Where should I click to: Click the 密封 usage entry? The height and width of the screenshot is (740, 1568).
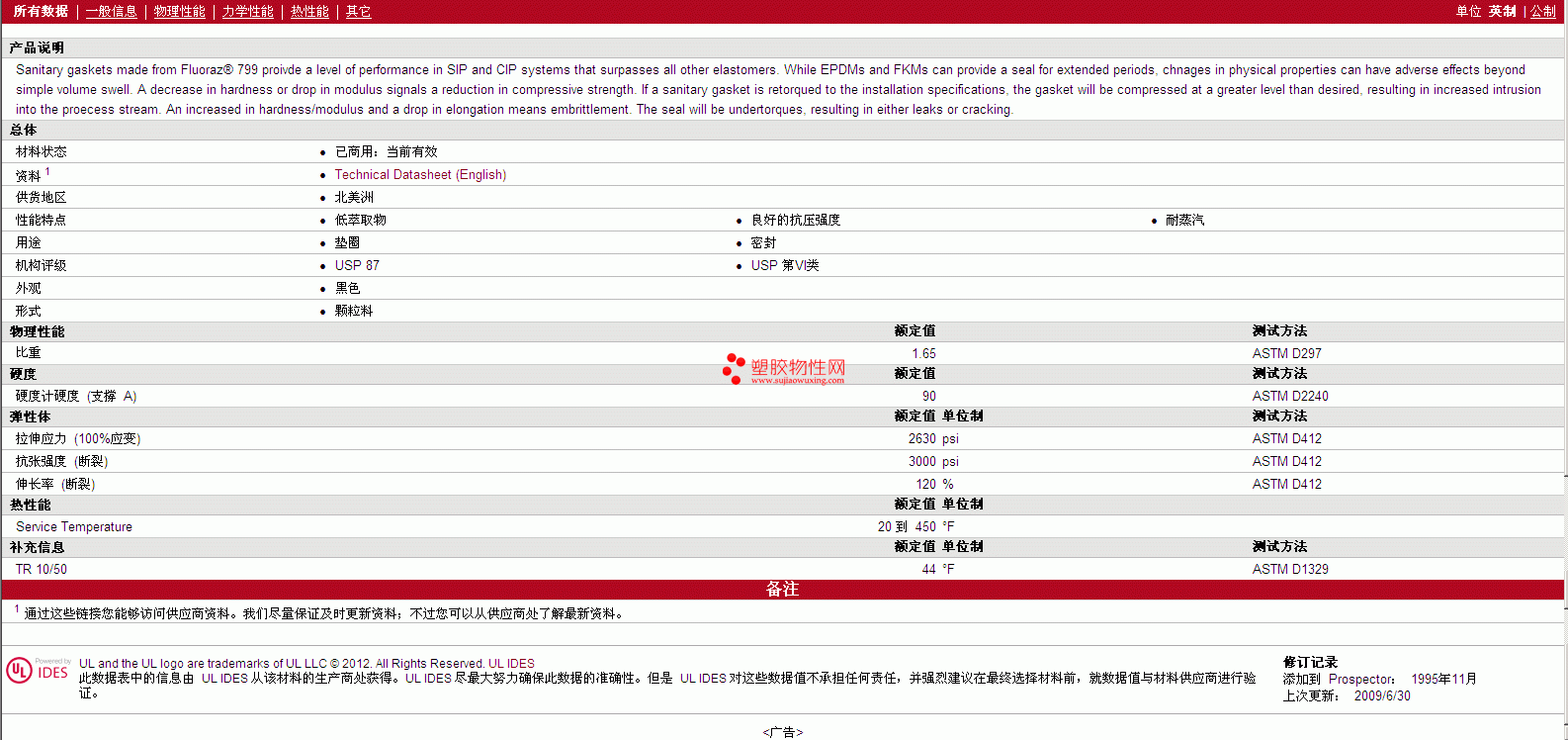pyautogui.click(x=763, y=242)
